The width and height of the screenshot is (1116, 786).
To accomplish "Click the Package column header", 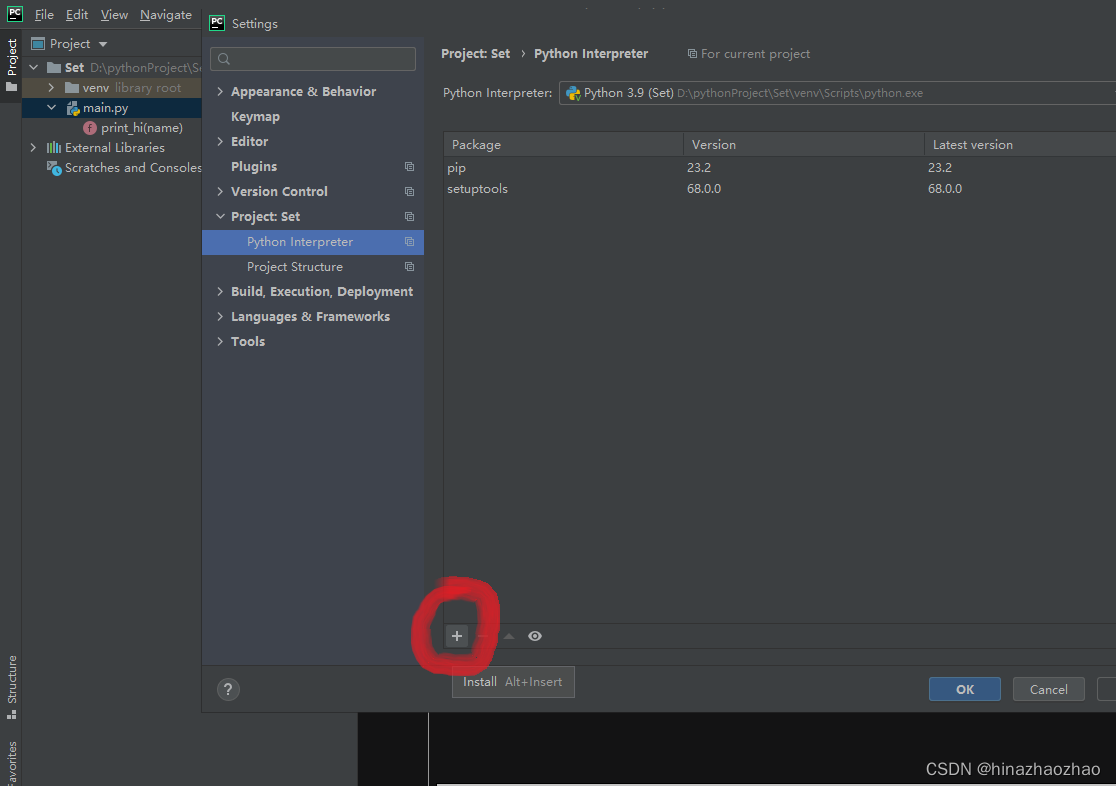I will pos(564,145).
